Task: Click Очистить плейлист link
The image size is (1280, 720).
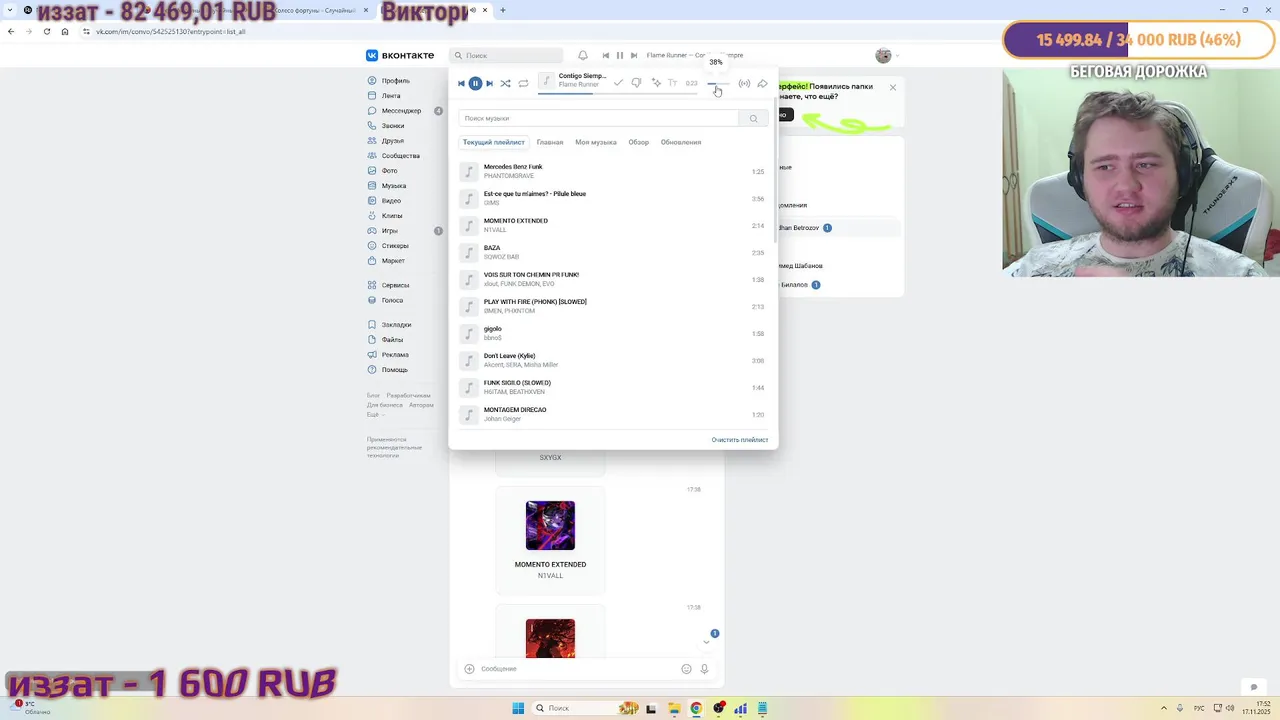Action: pyautogui.click(x=740, y=440)
